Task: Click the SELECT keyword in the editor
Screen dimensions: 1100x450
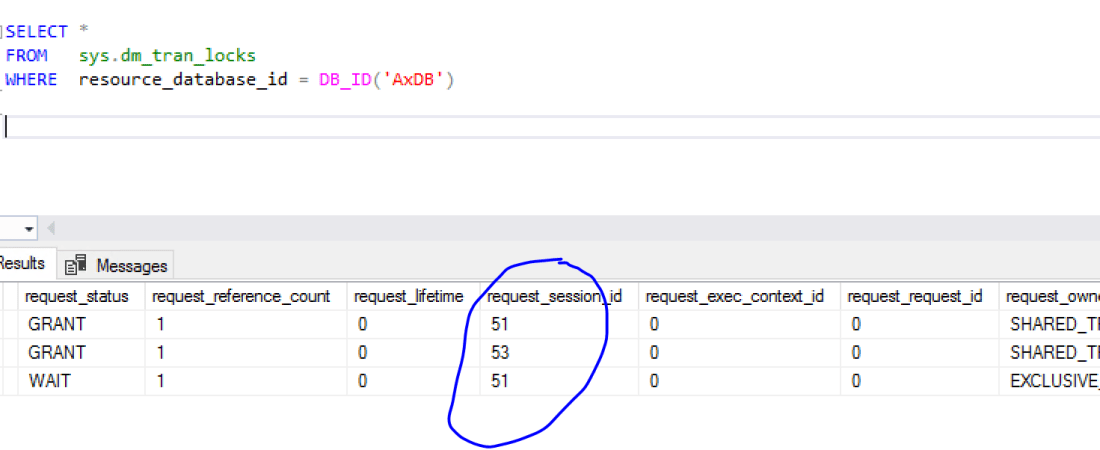Action: pos(36,32)
